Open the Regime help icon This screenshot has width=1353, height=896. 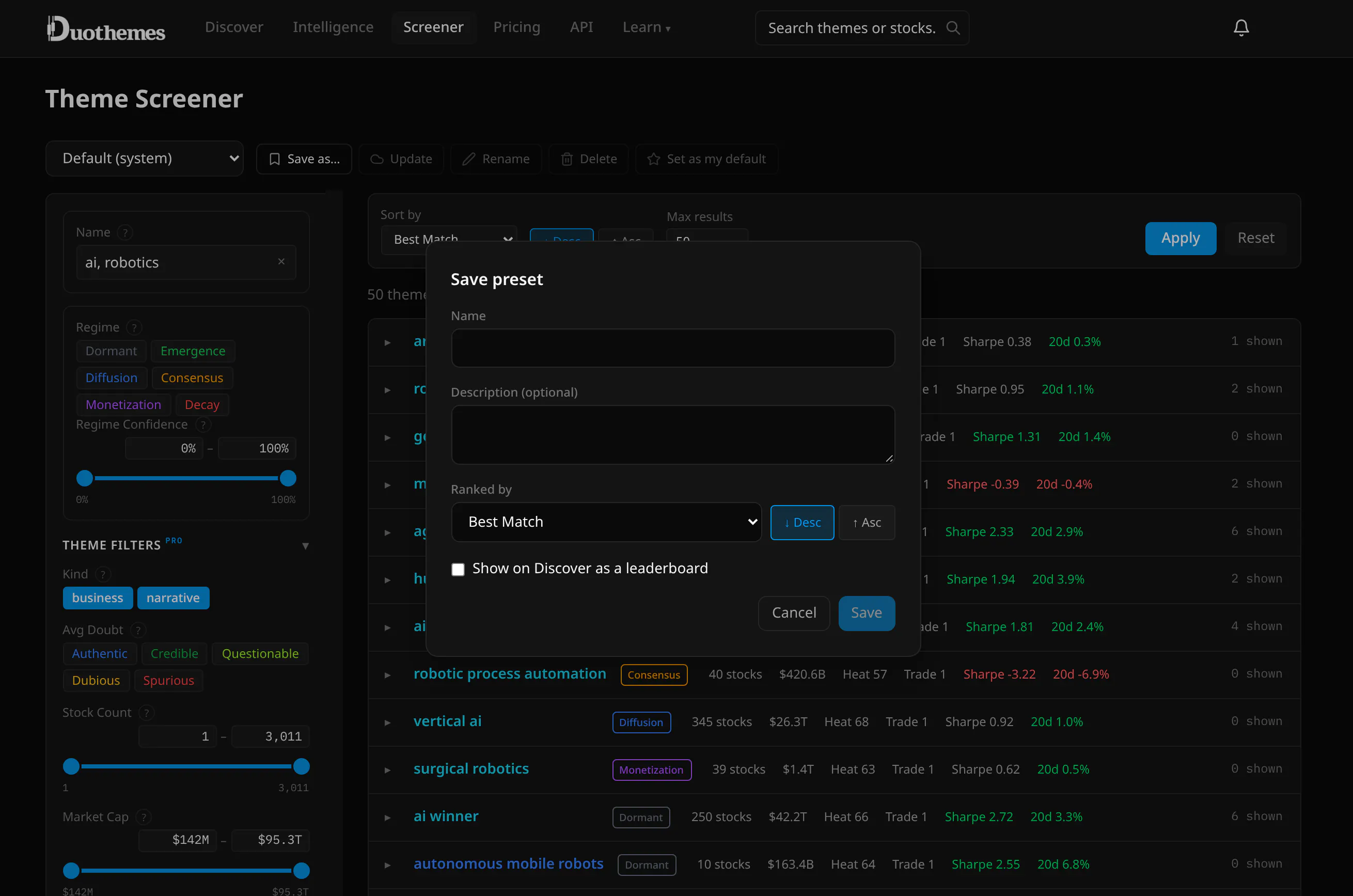point(134,327)
